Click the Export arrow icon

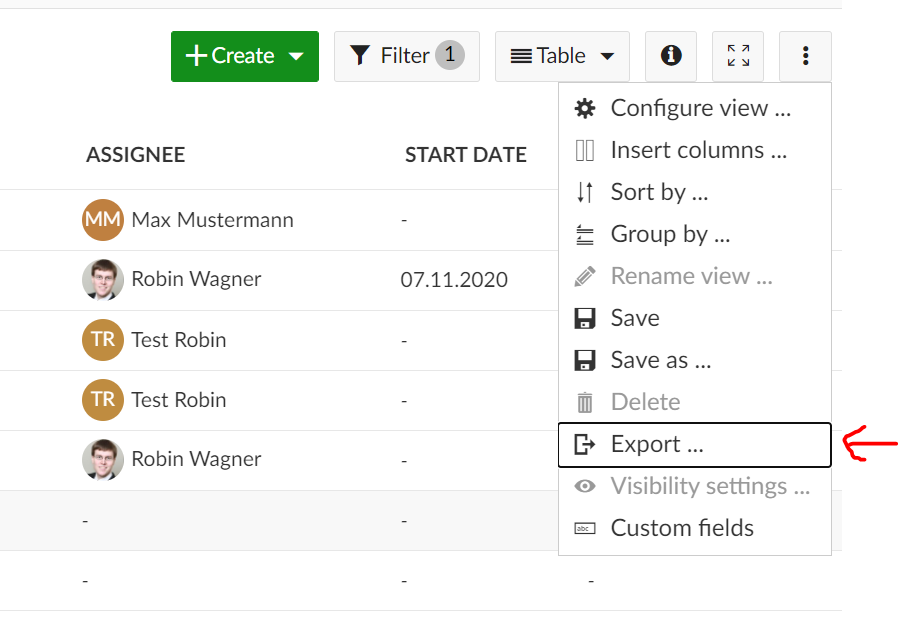coord(585,445)
